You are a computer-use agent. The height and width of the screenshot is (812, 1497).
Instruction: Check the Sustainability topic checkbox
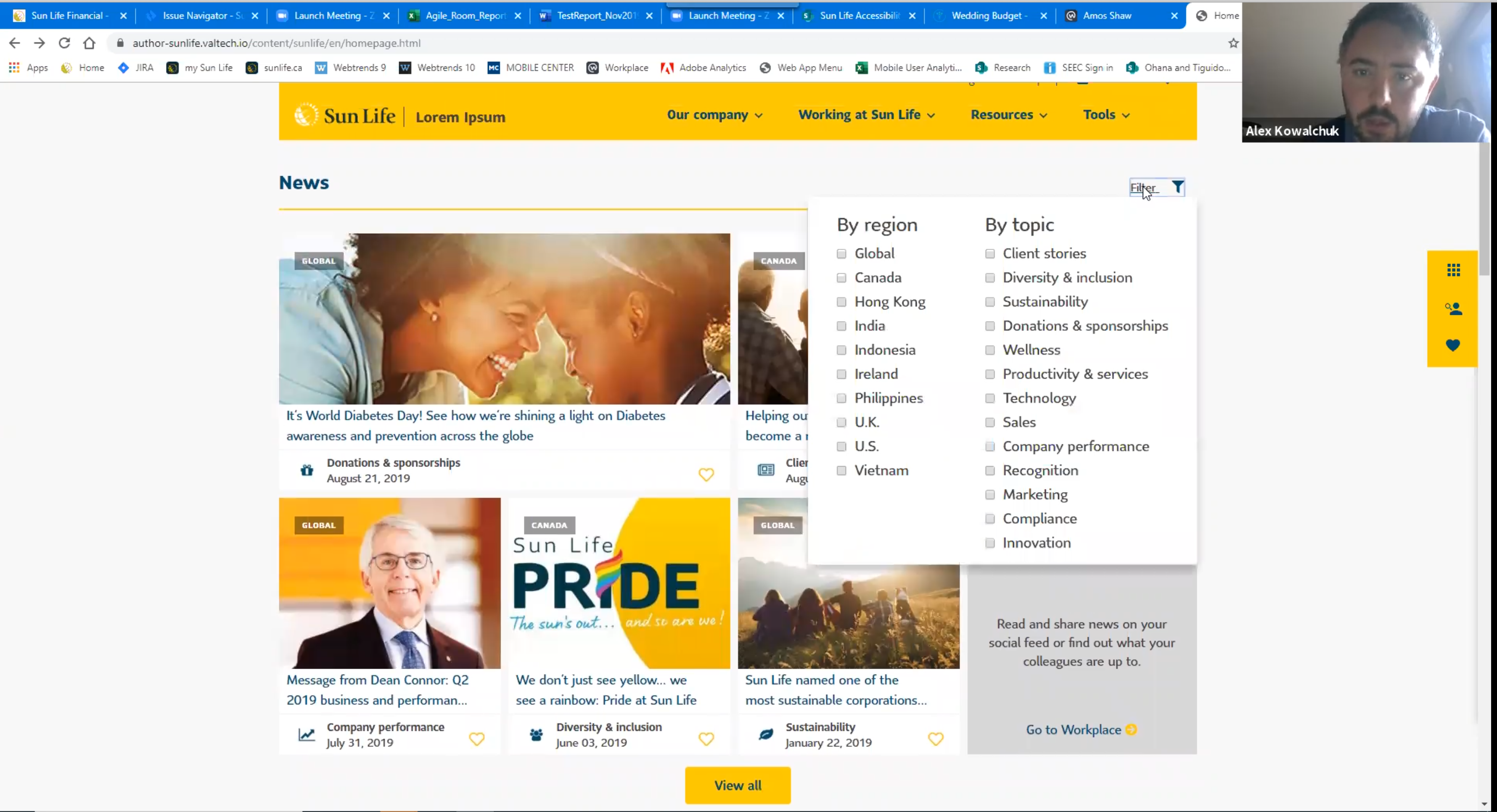pos(990,302)
